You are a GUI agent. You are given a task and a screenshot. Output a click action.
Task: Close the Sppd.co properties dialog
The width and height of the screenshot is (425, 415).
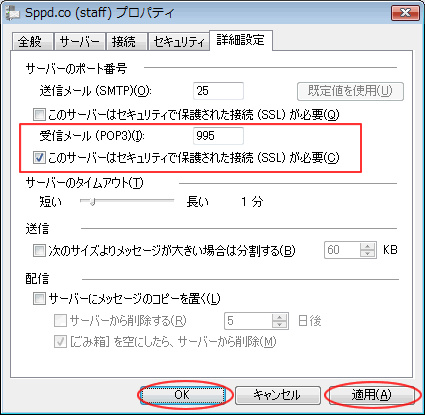(405, 13)
